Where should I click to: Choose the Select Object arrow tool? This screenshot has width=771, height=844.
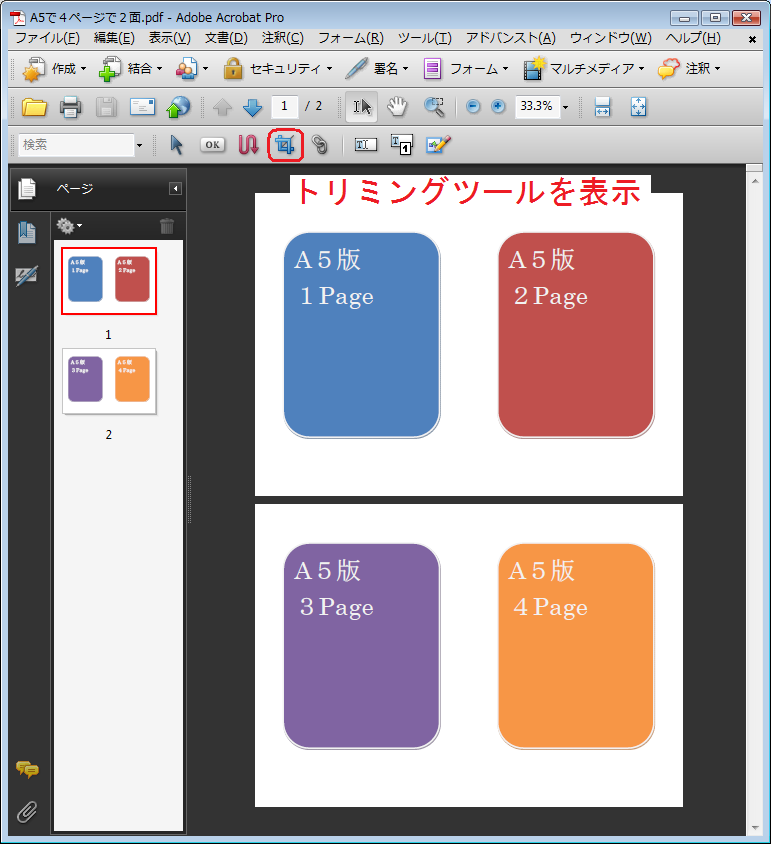(176, 145)
